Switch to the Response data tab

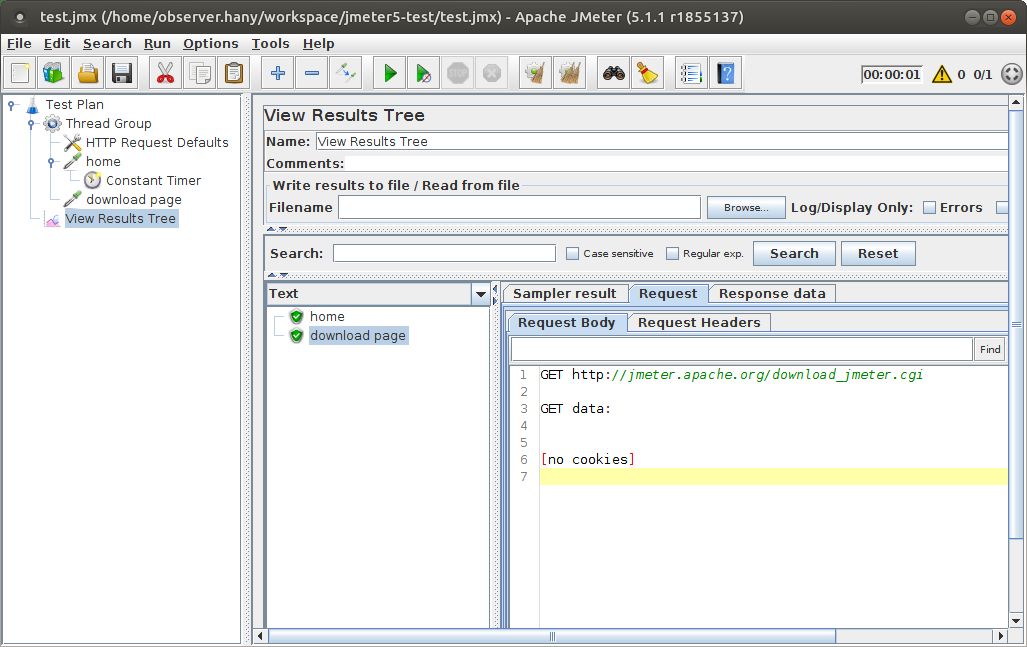click(x=772, y=294)
